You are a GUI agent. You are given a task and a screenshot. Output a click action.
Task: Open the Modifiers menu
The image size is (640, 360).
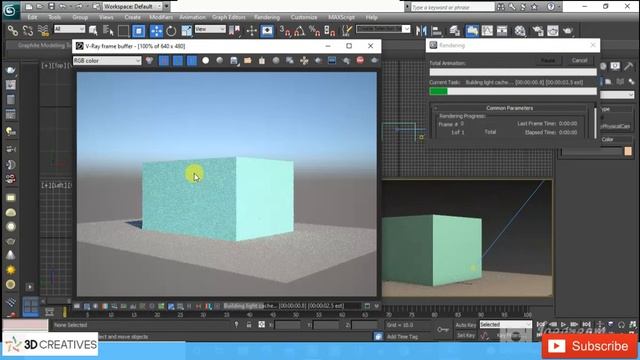click(x=161, y=17)
